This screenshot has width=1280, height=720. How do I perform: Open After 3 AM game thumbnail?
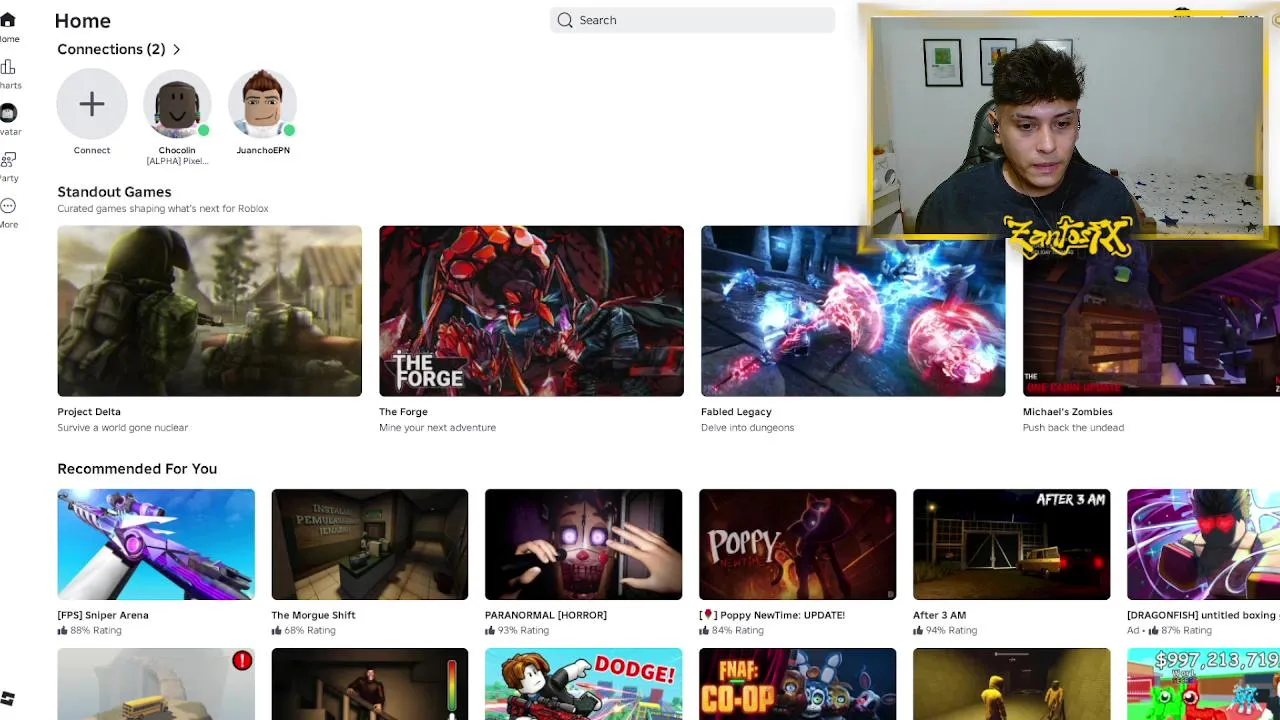coord(1012,545)
